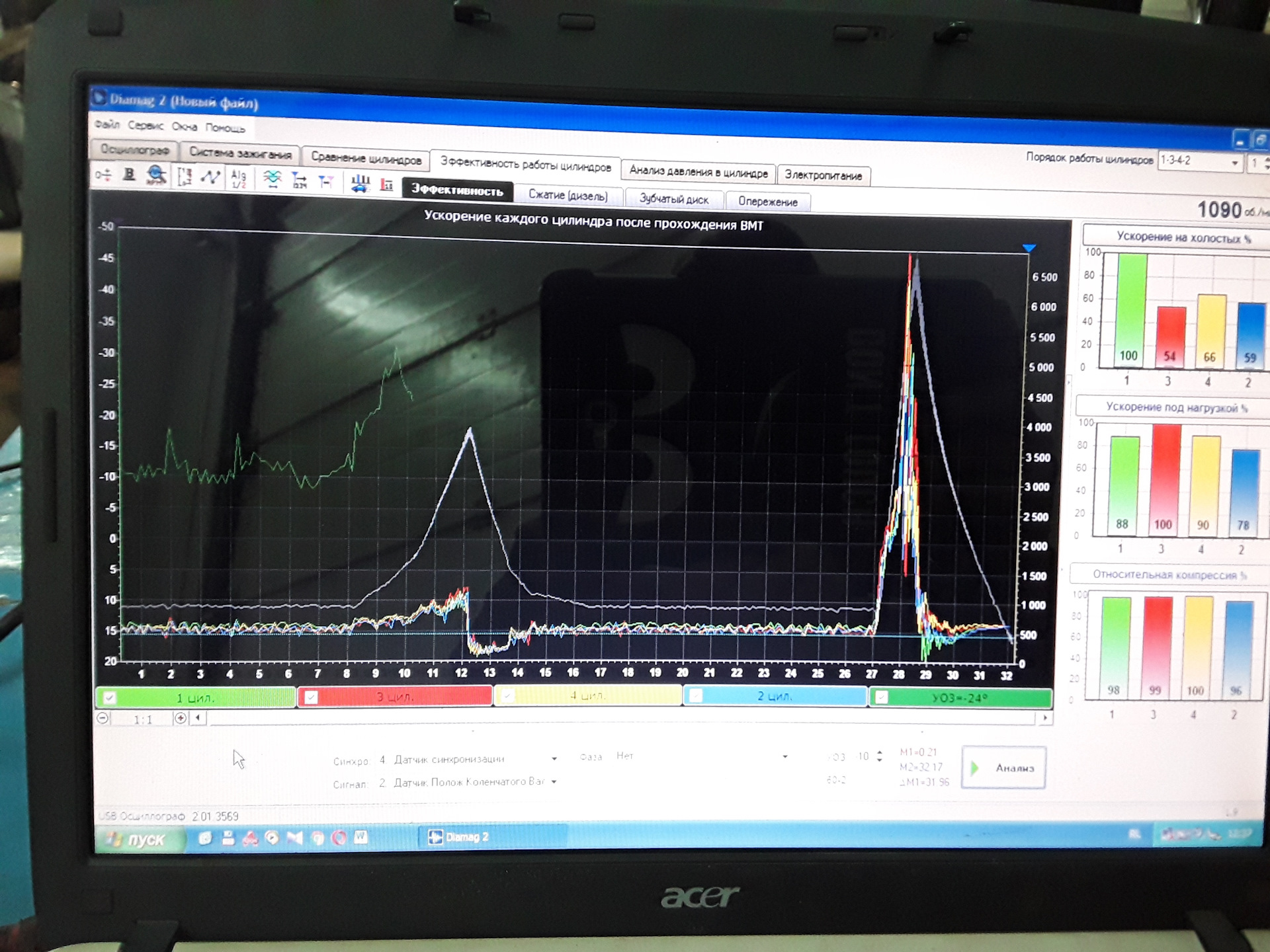
Task: Toggle the 3 цил. checkbox
Action: pyautogui.click(x=311, y=697)
